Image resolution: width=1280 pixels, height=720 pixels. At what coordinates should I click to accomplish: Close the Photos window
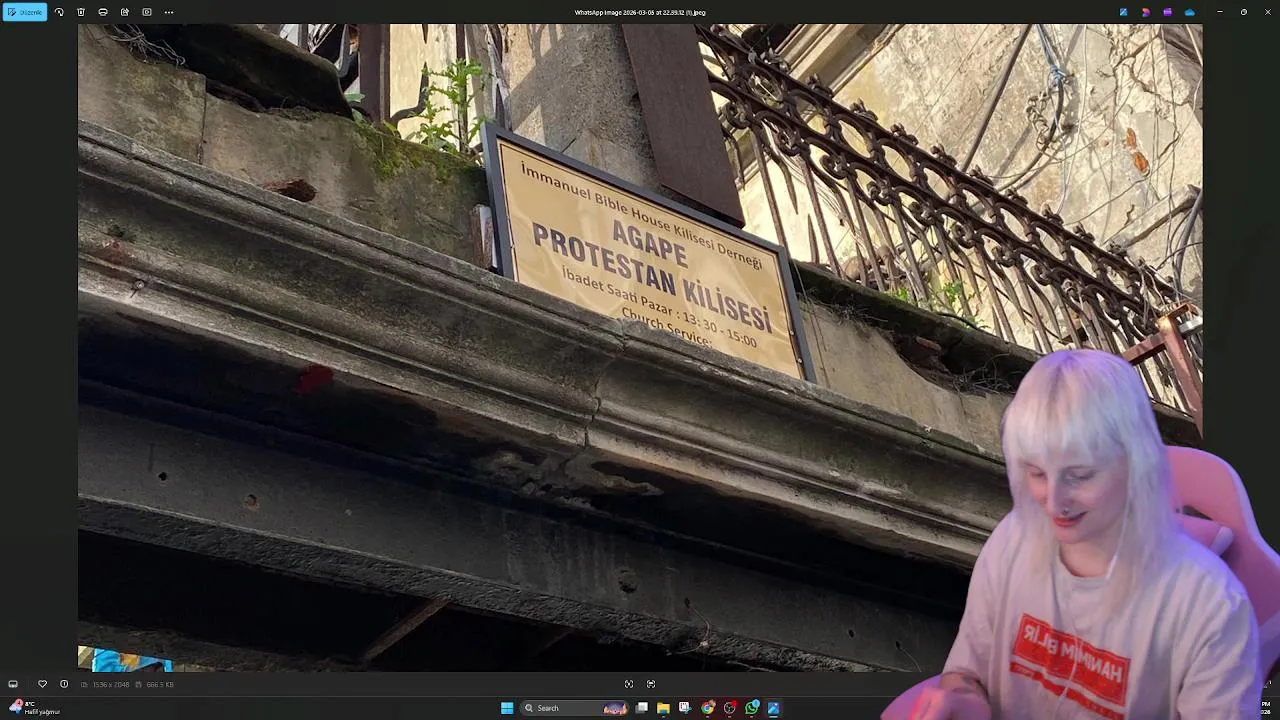pos(1267,12)
